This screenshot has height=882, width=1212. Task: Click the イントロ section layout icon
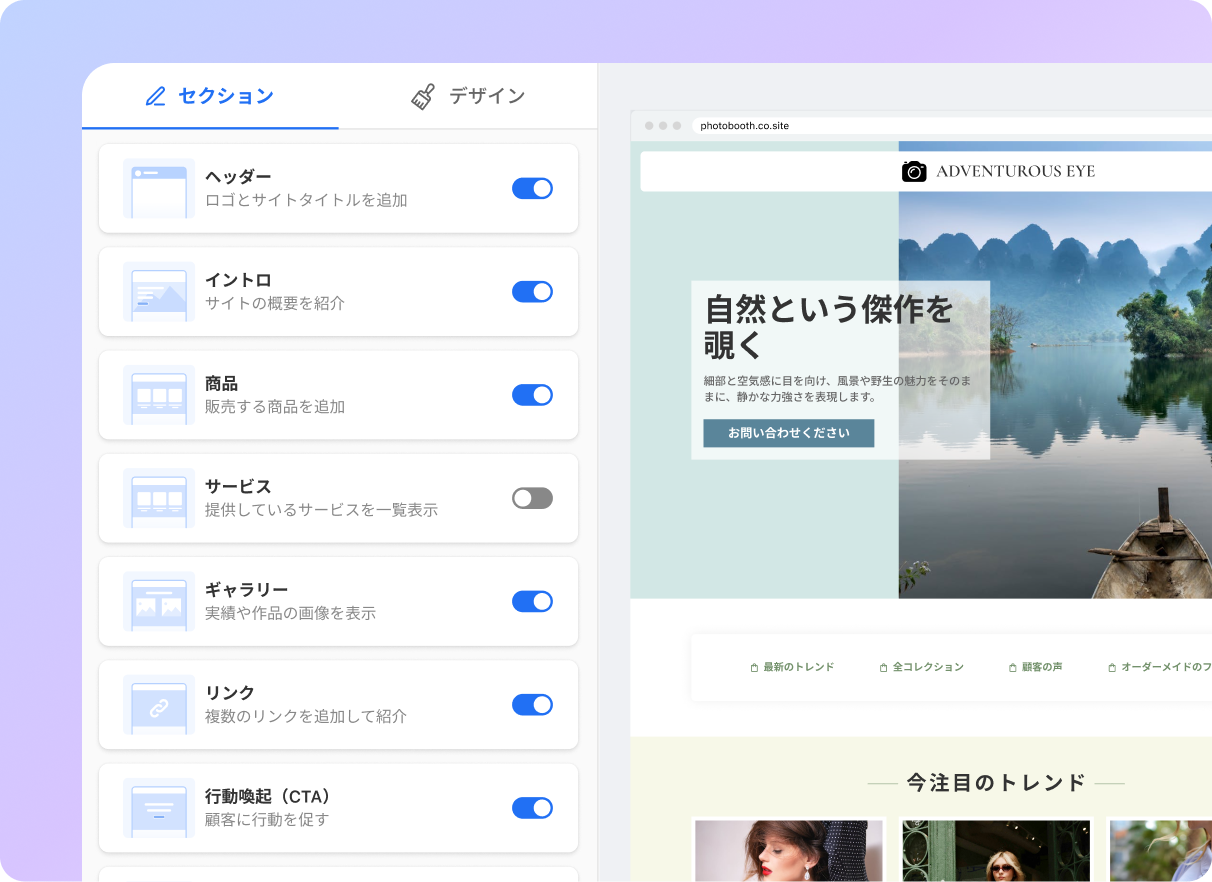pos(159,291)
